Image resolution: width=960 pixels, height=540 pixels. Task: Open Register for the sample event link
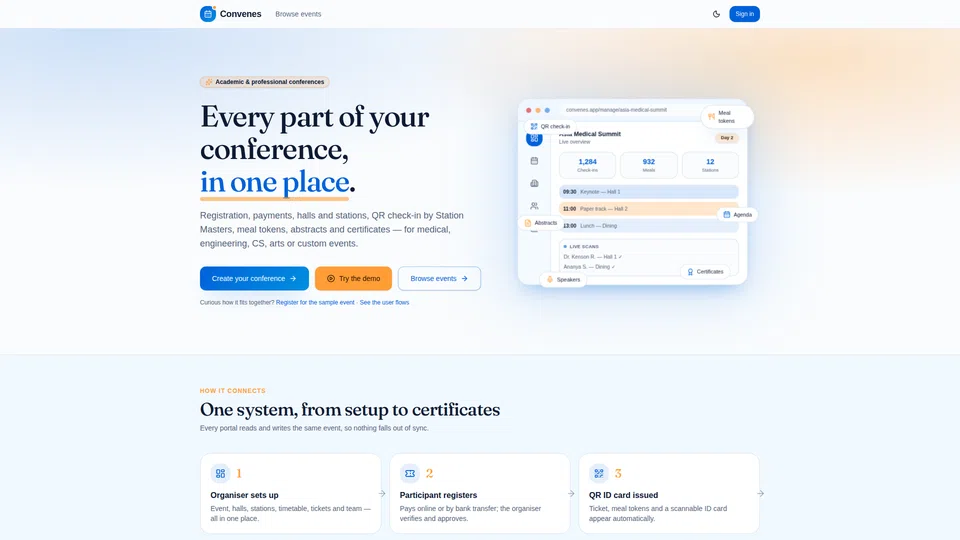[x=315, y=302]
